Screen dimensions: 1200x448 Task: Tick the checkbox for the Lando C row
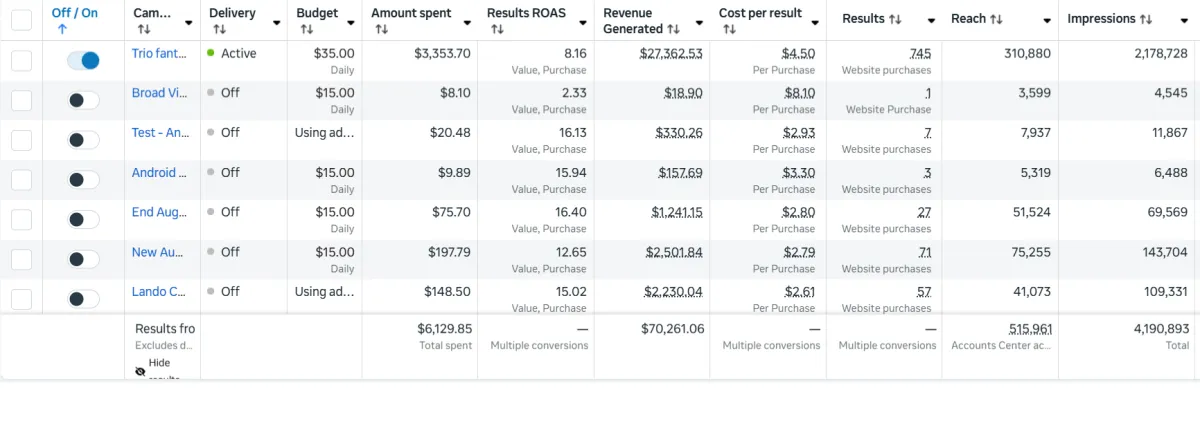[21, 298]
